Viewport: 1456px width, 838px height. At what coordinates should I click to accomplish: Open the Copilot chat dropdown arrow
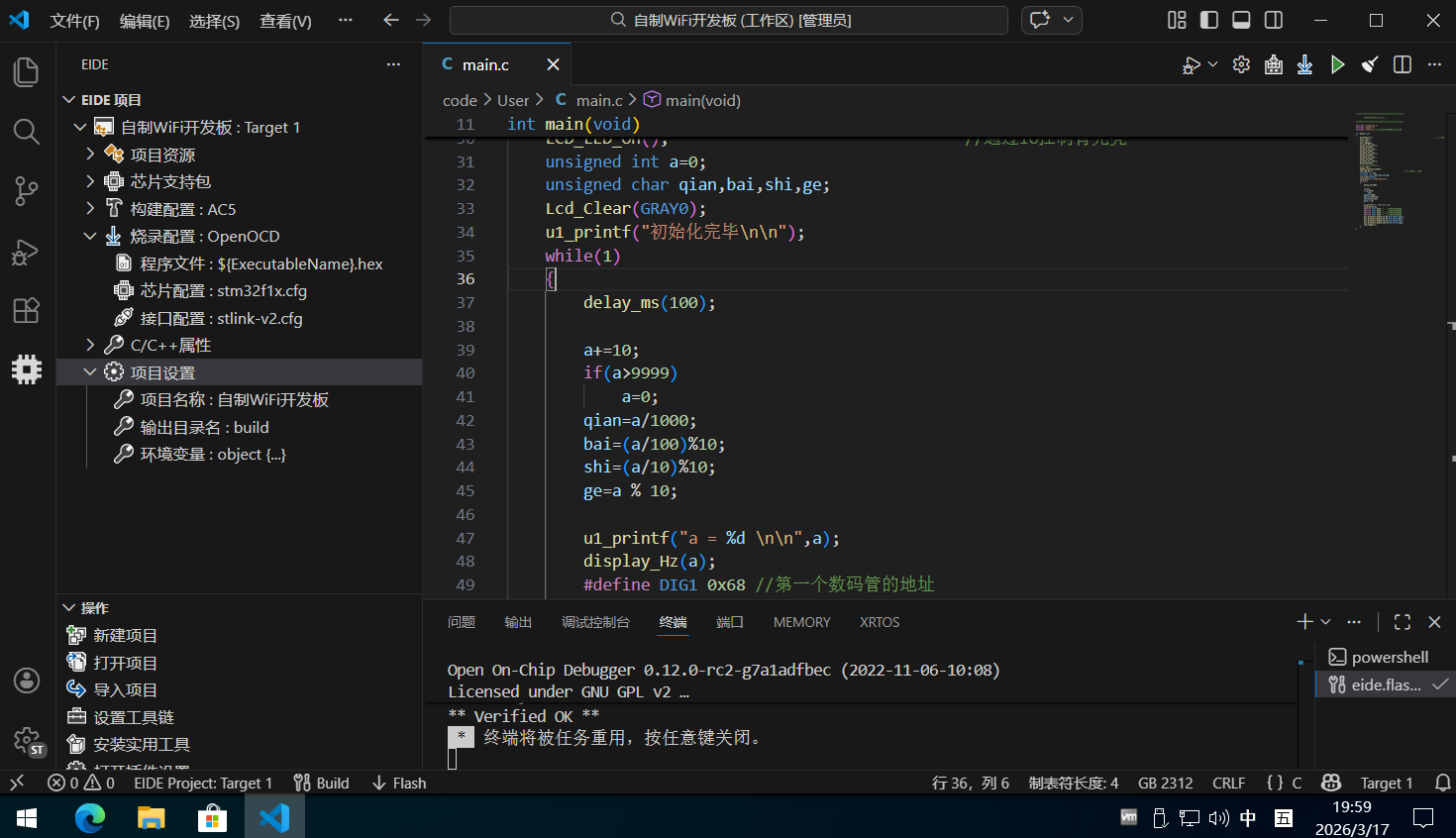coord(1068,20)
